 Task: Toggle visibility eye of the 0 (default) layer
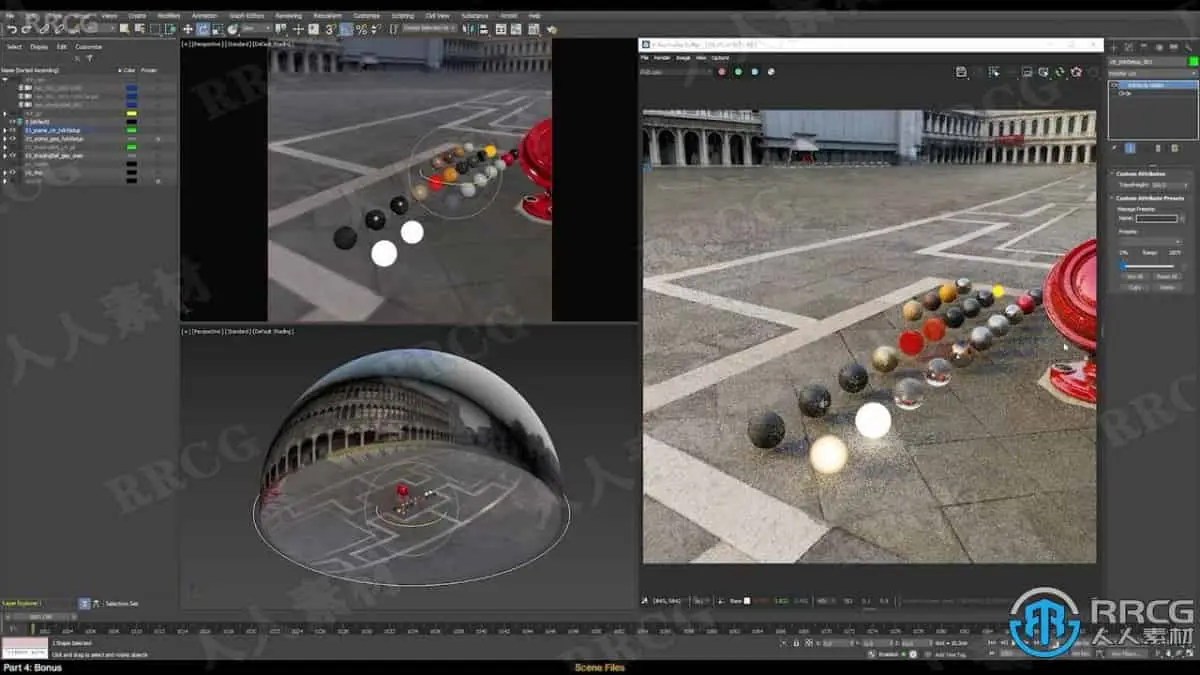click(x=13, y=121)
